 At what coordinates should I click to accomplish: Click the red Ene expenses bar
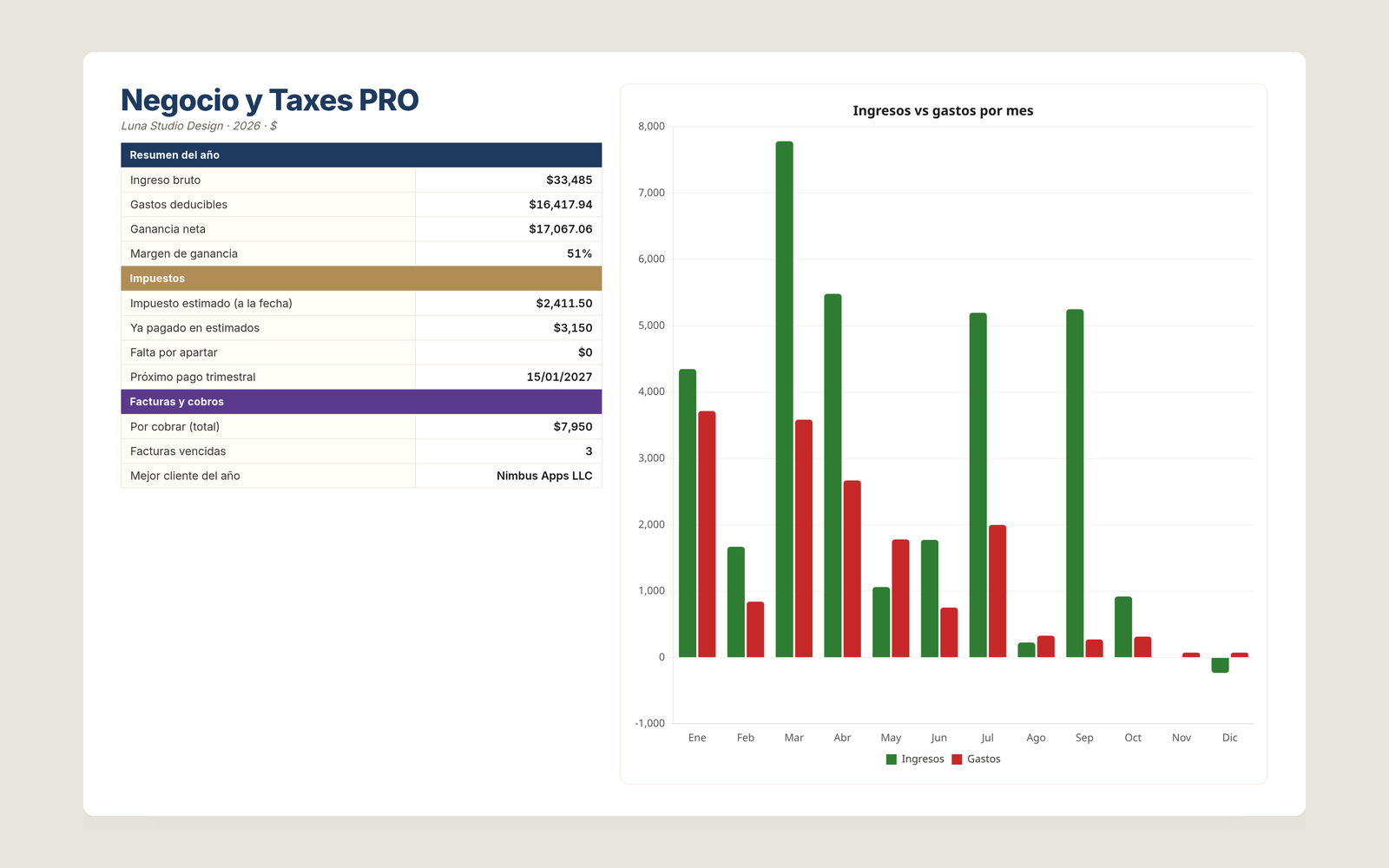click(x=707, y=534)
